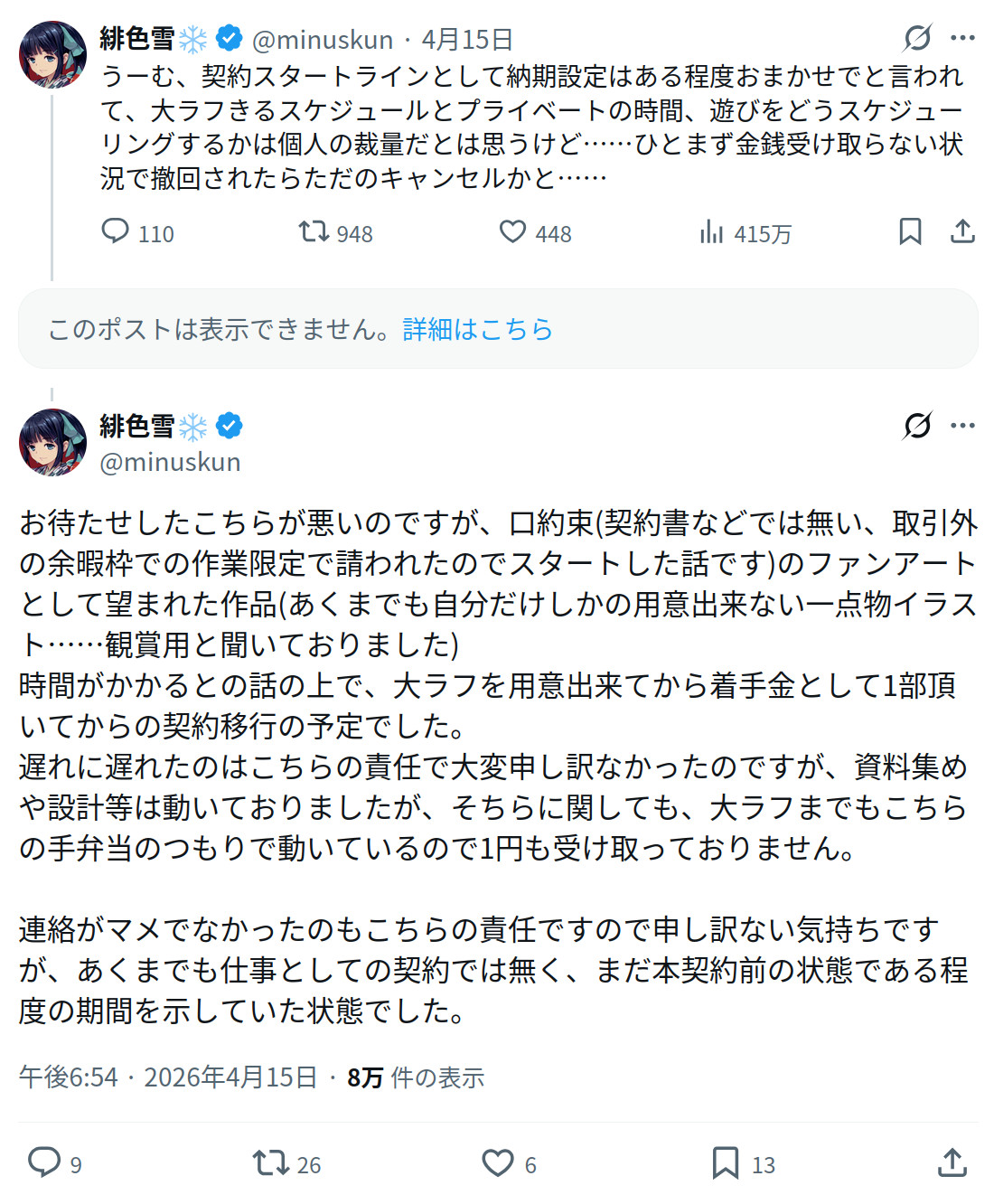
Task: View analytics showing 415万 views
Action: pyautogui.click(x=712, y=232)
